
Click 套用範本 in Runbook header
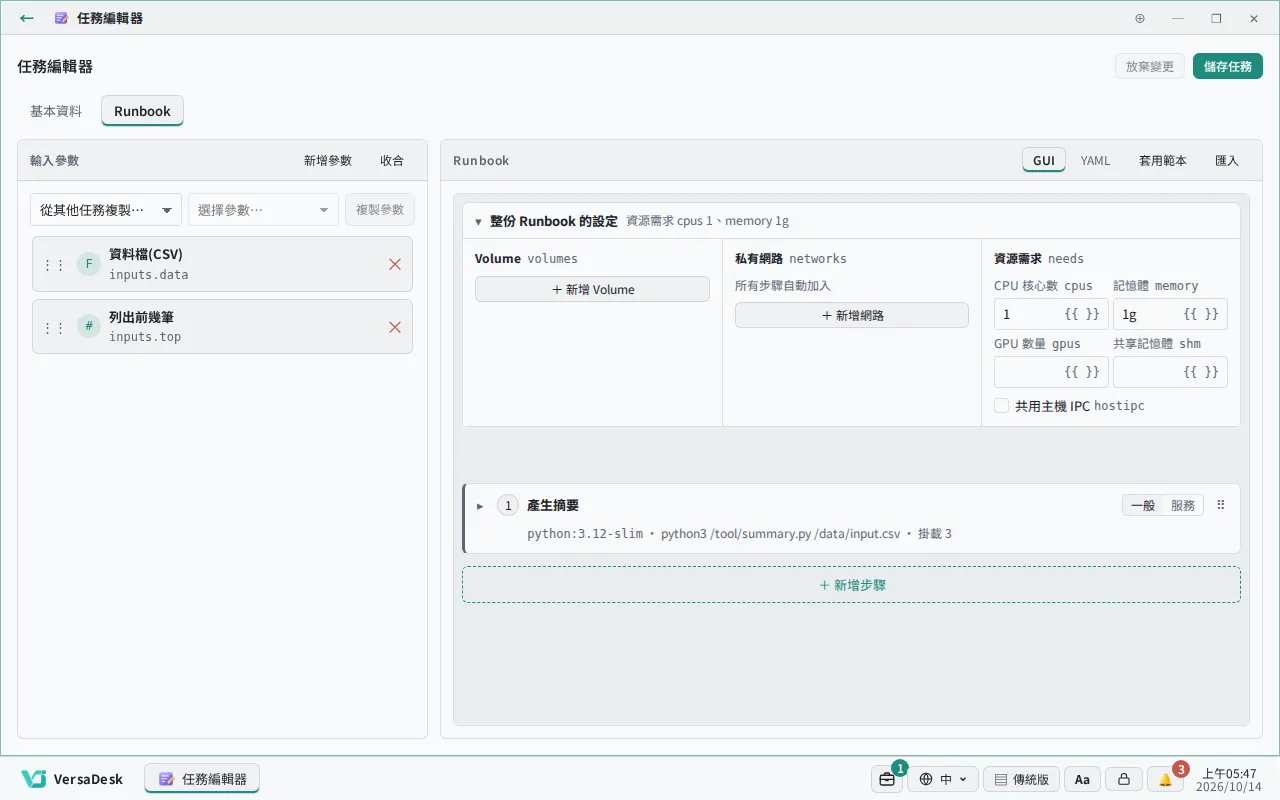pos(1163,160)
